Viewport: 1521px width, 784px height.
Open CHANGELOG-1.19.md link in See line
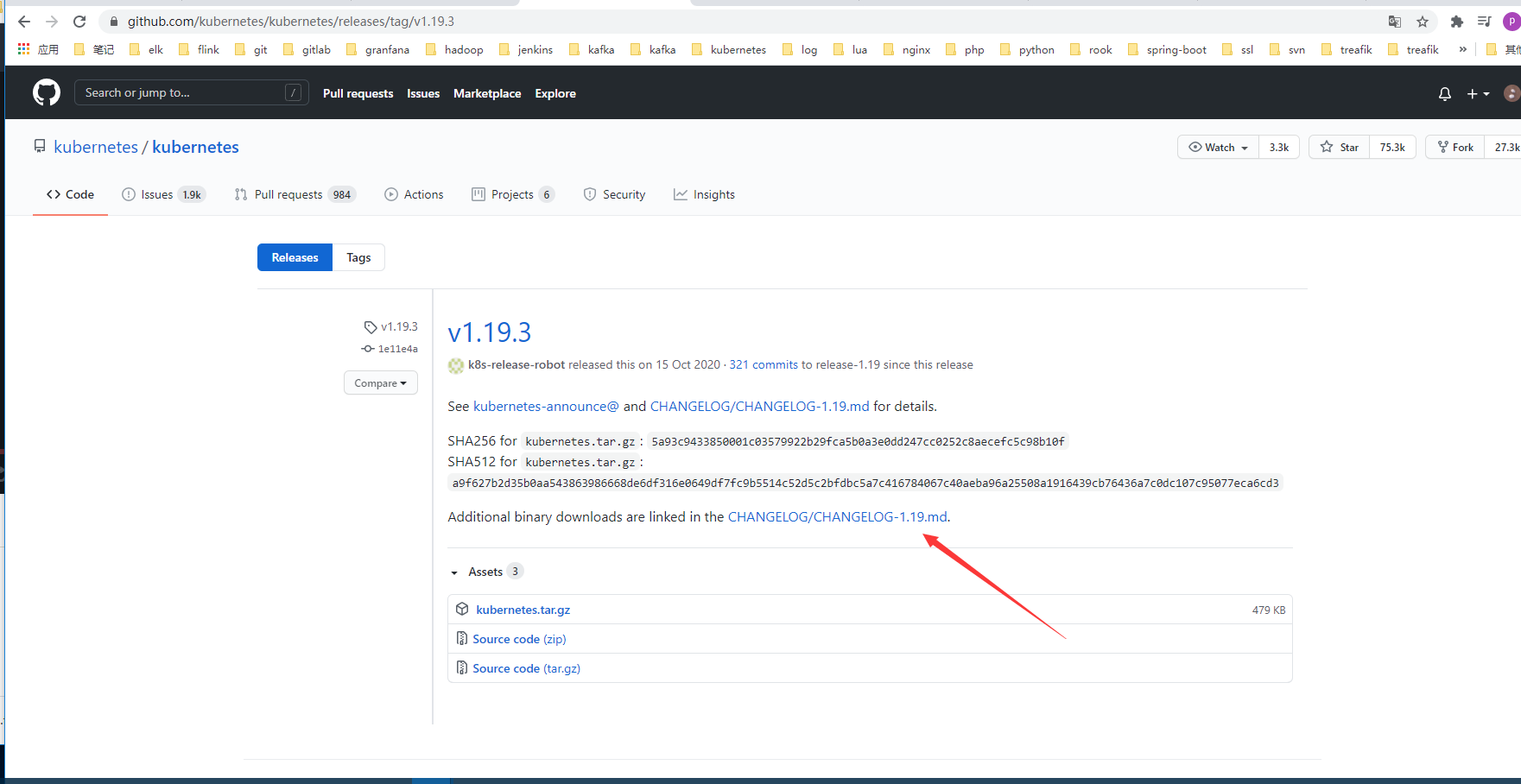(x=760, y=406)
